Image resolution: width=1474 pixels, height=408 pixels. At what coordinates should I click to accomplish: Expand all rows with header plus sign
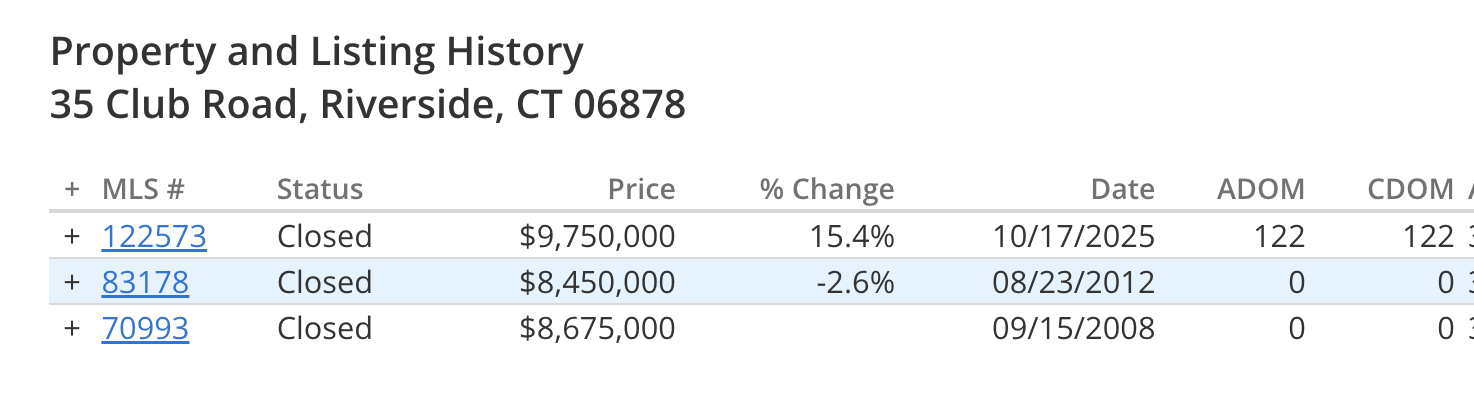coord(71,190)
